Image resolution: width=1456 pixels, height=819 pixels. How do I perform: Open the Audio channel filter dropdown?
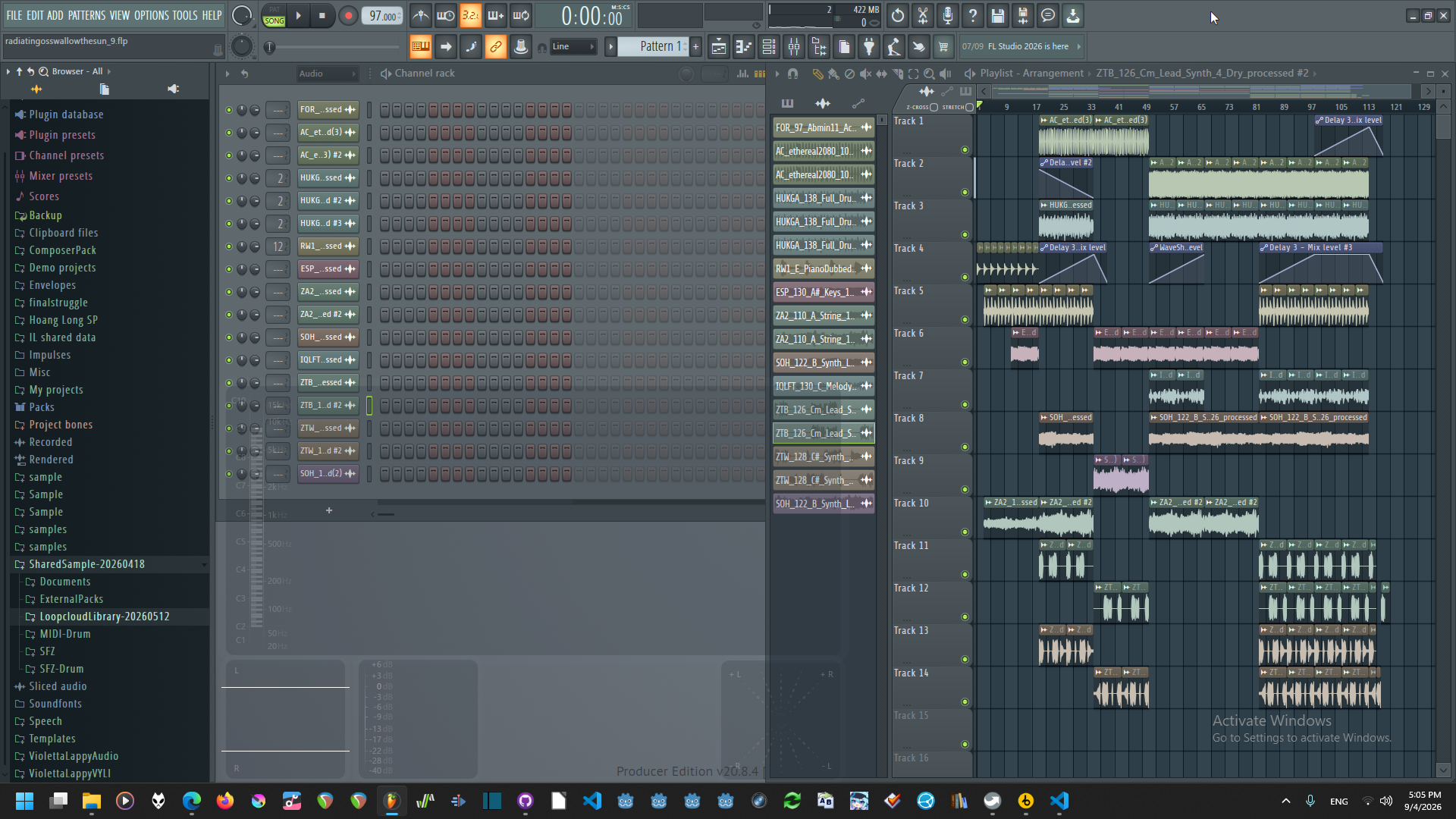pyautogui.click(x=327, y=74)
